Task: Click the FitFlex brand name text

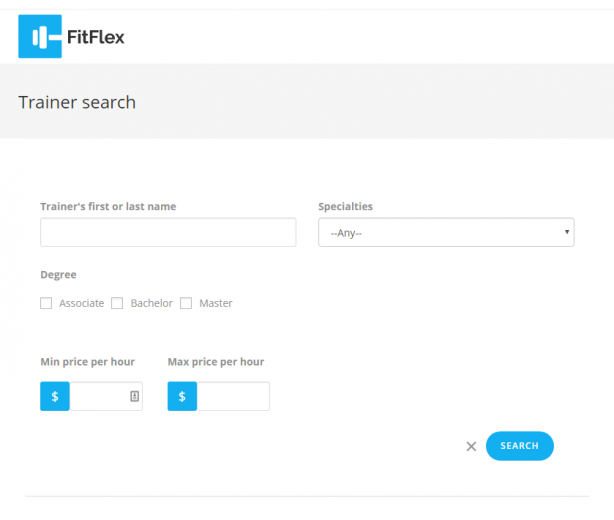Action: (x=96, y=37)
